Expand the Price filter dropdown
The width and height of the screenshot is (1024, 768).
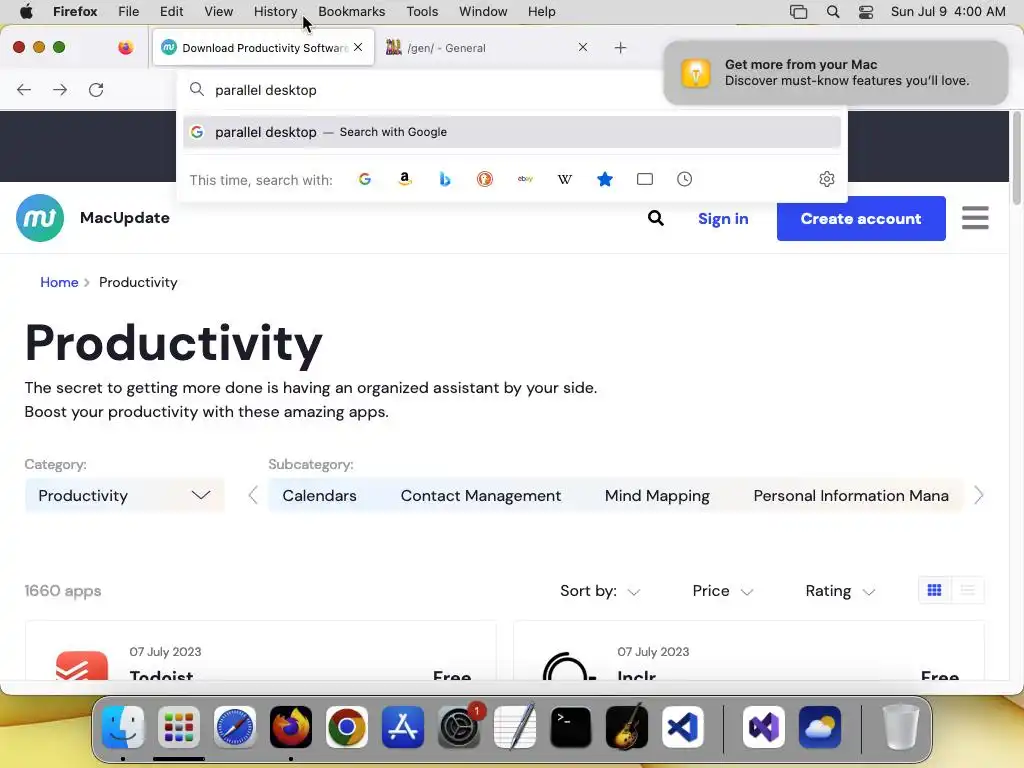tap(722, 591)
